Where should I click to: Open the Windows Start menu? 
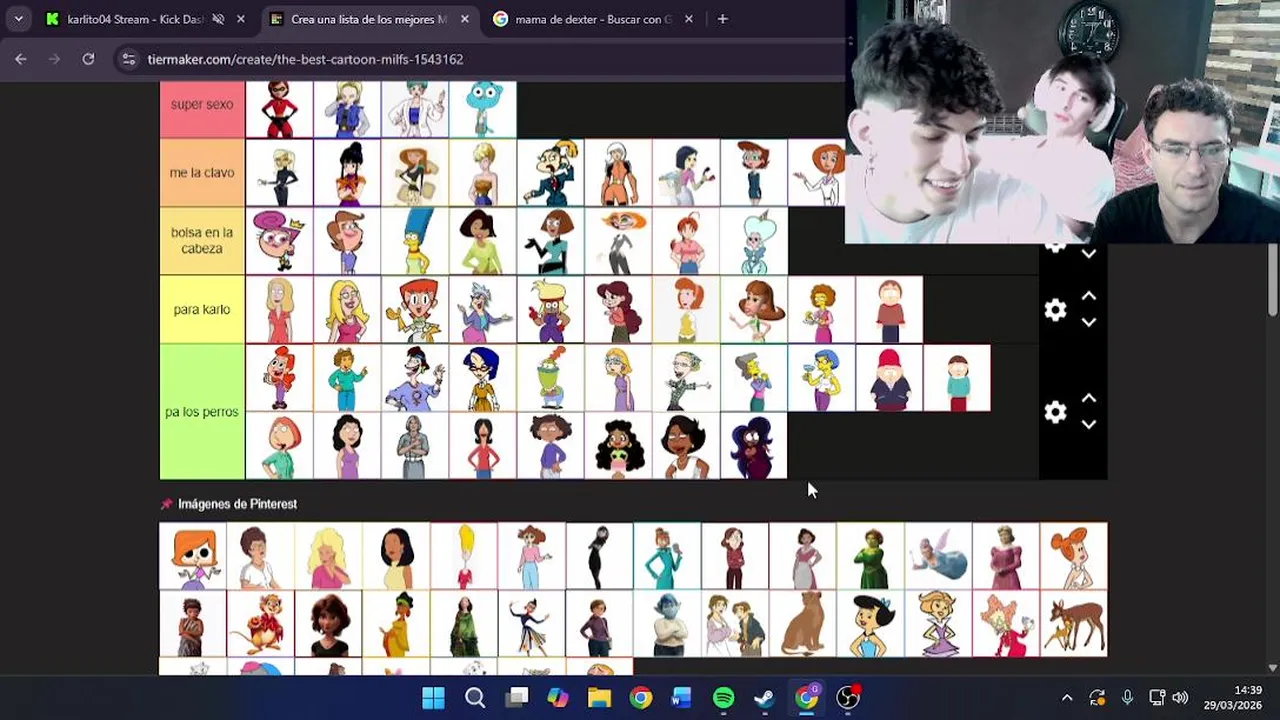[x=433, y=698]
